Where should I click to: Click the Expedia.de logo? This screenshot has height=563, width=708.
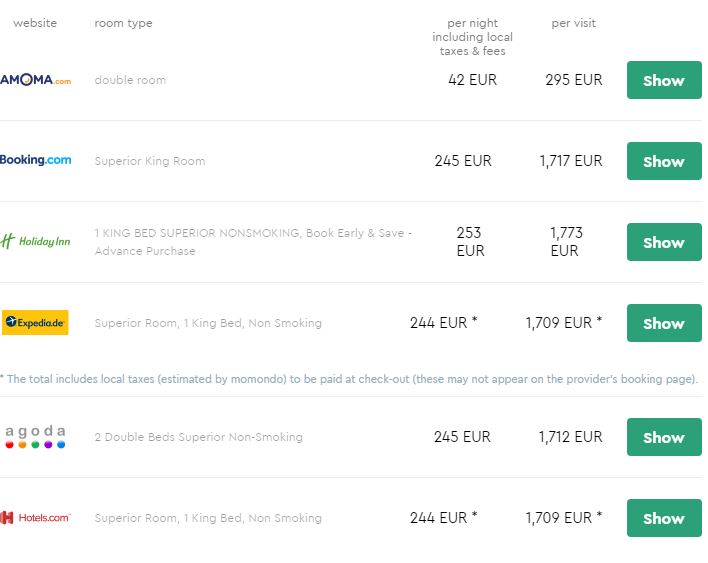(x=35, y=322)
